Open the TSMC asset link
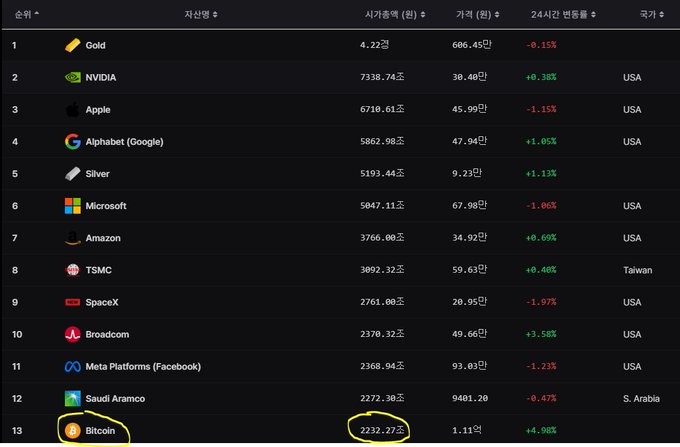Viewport: 680px width, 447px height. pyautogui.click(x=98, y=270)
